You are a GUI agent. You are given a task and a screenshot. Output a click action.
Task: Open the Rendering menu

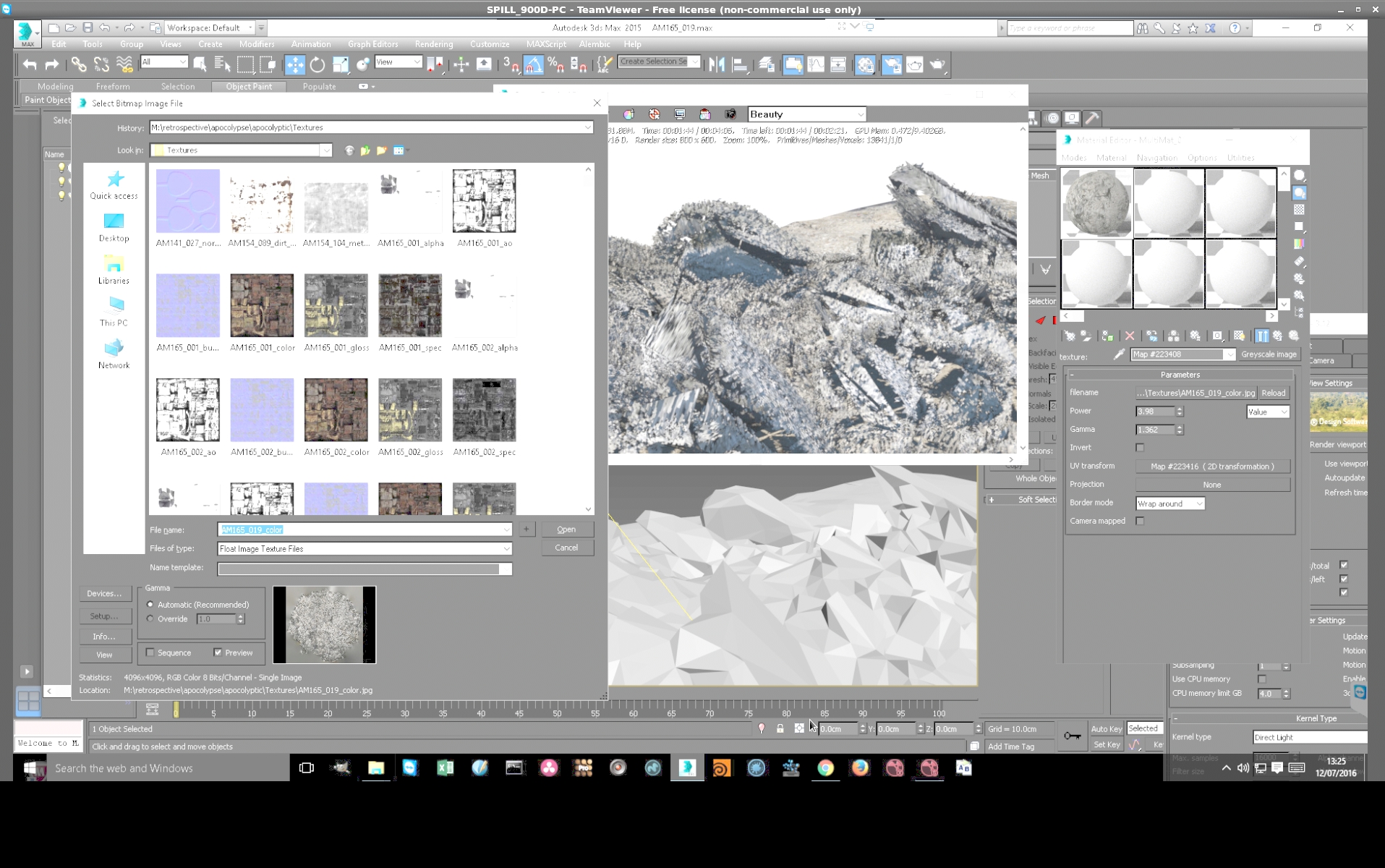[434, 44]
